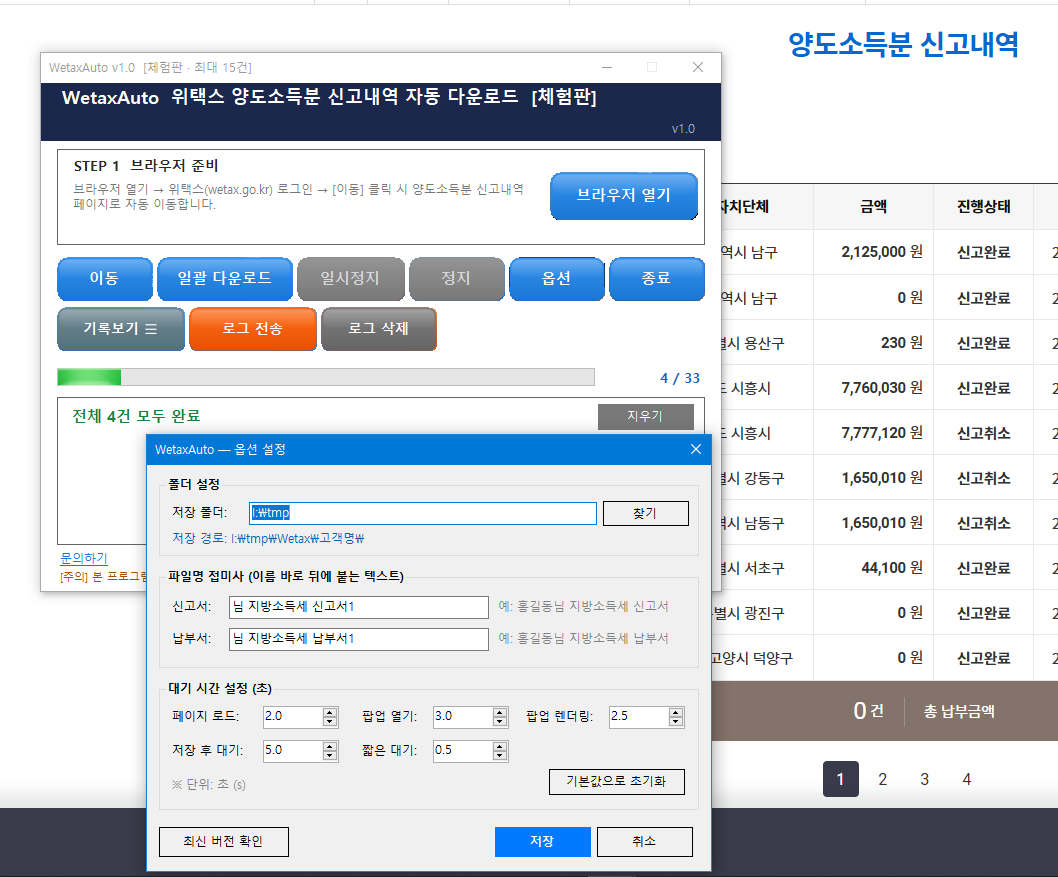1058x877 pixels.
Task: Go to page 4 in web pagination
Action: 967,779
